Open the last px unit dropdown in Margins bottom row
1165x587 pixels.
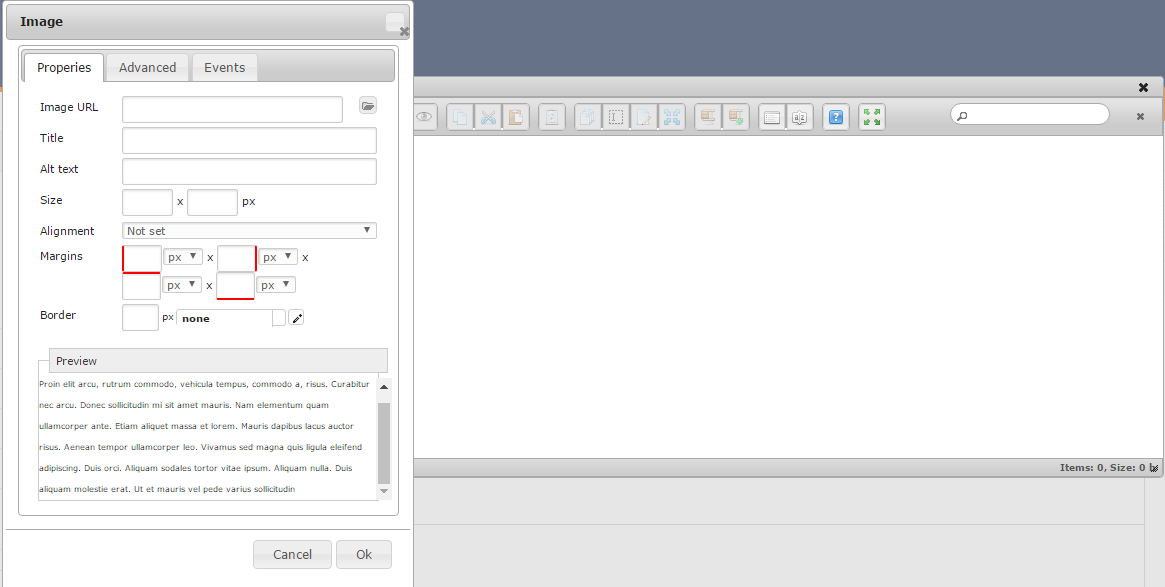click(x=276, y=285)
